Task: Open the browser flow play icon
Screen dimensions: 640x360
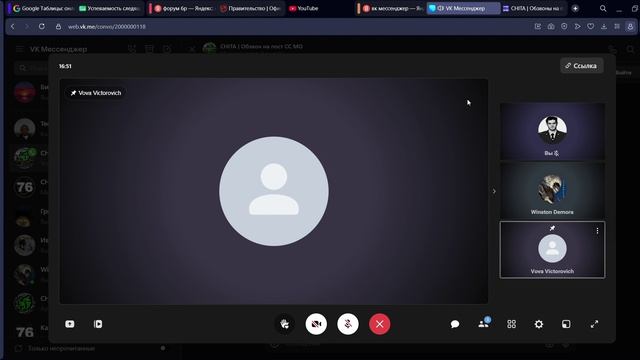Action: point(578,27)
